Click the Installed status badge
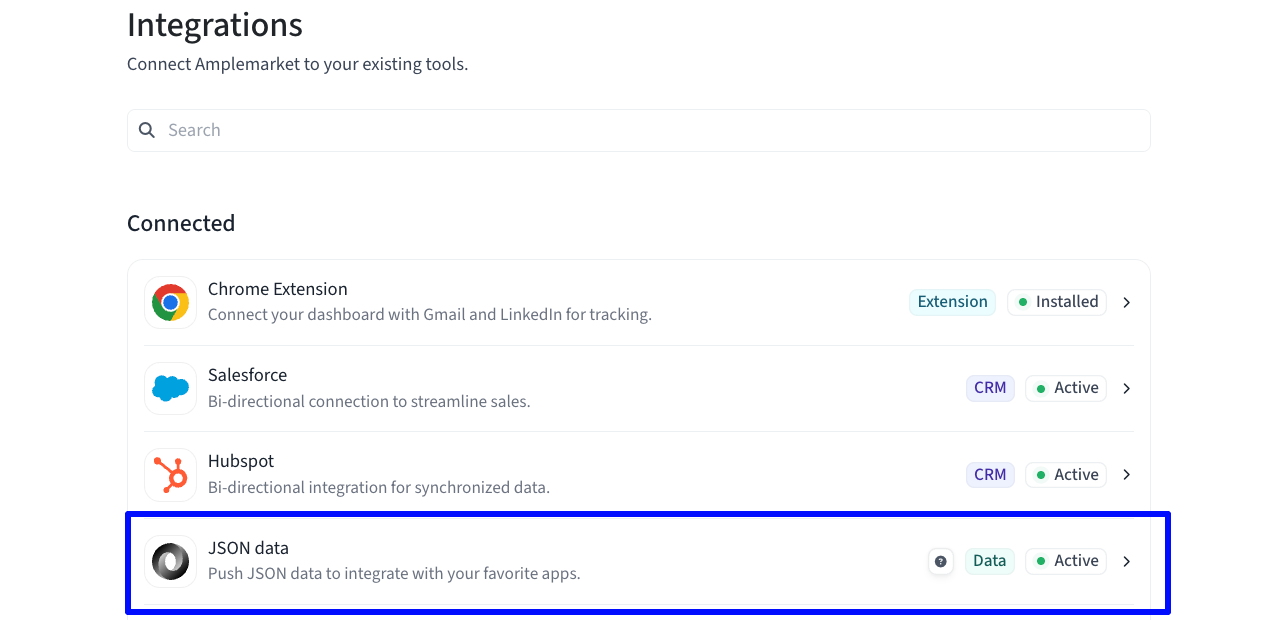Screen dimensions: 1266x620 click(1057, 302)
